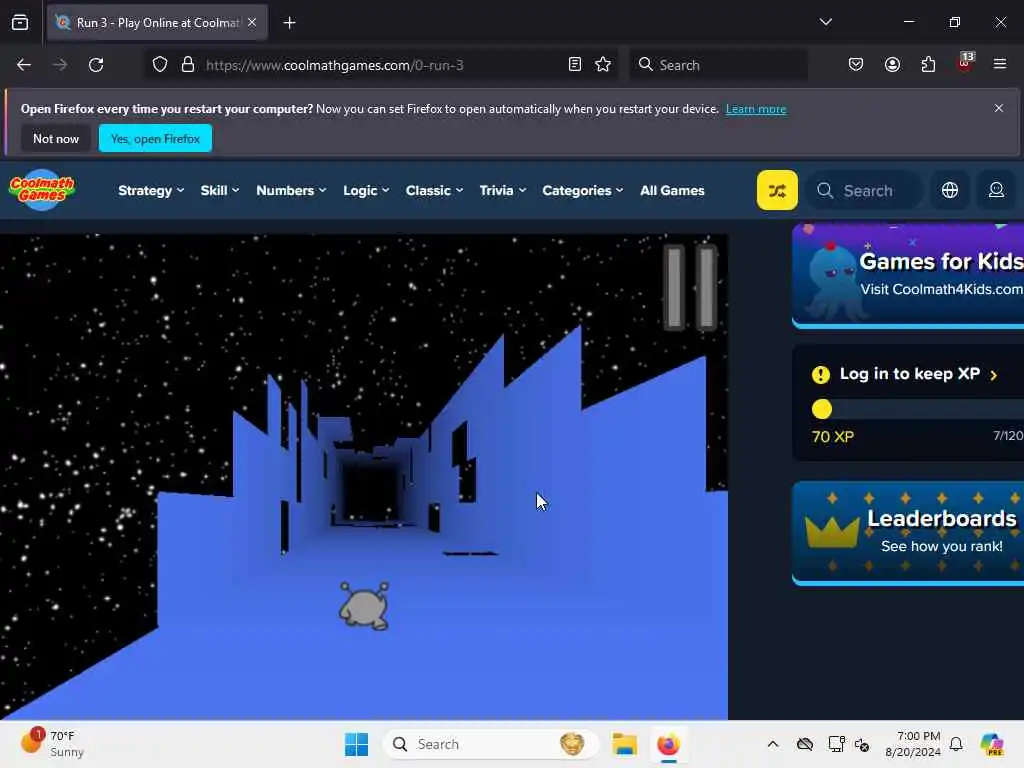Open Firefox account icon
1024x768 pixels.
892,65
